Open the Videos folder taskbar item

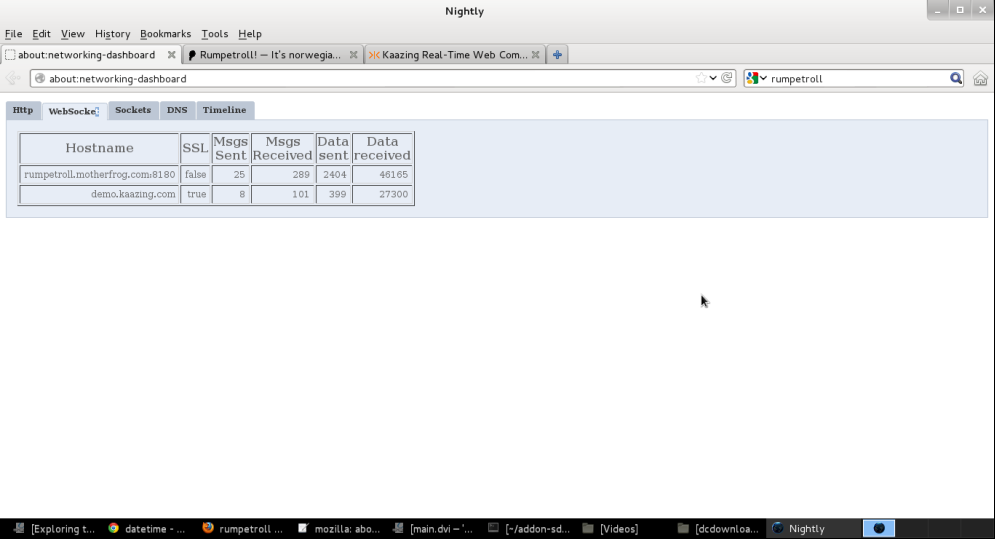[x=610, y=529]
